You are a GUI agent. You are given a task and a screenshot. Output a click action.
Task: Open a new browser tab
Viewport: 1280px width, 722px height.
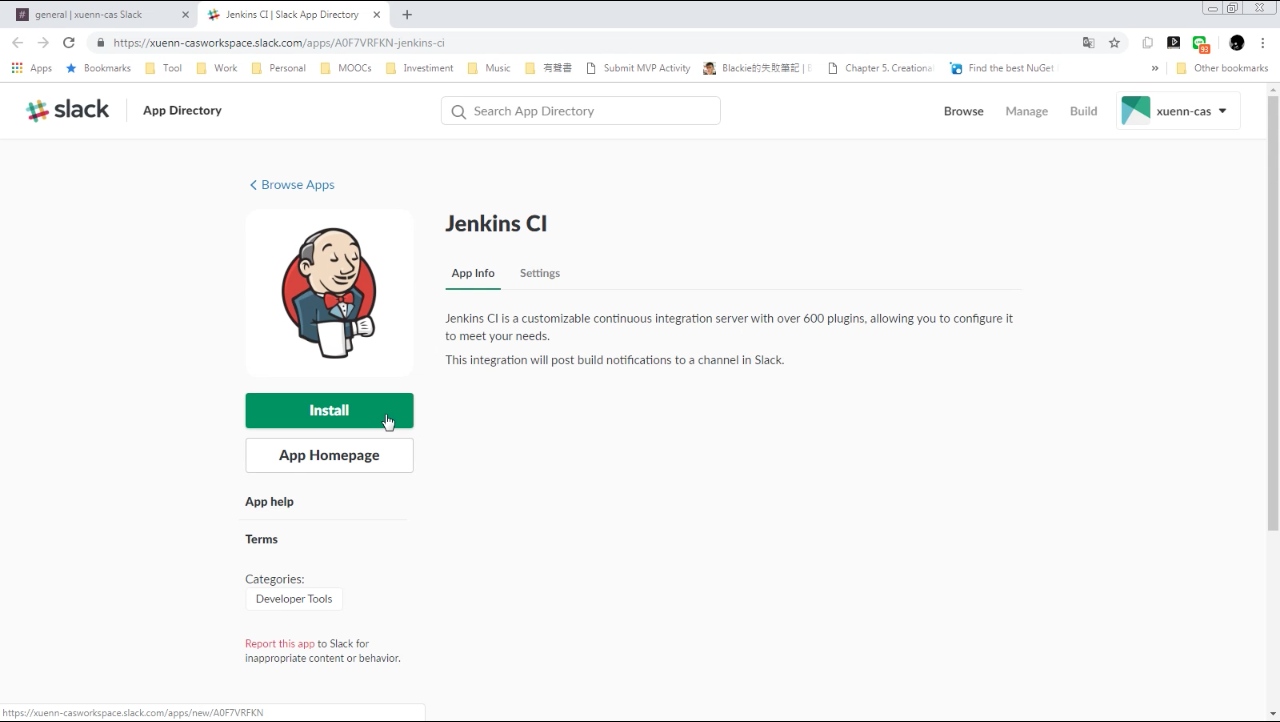pyautogui.click(x=407, y=15)
